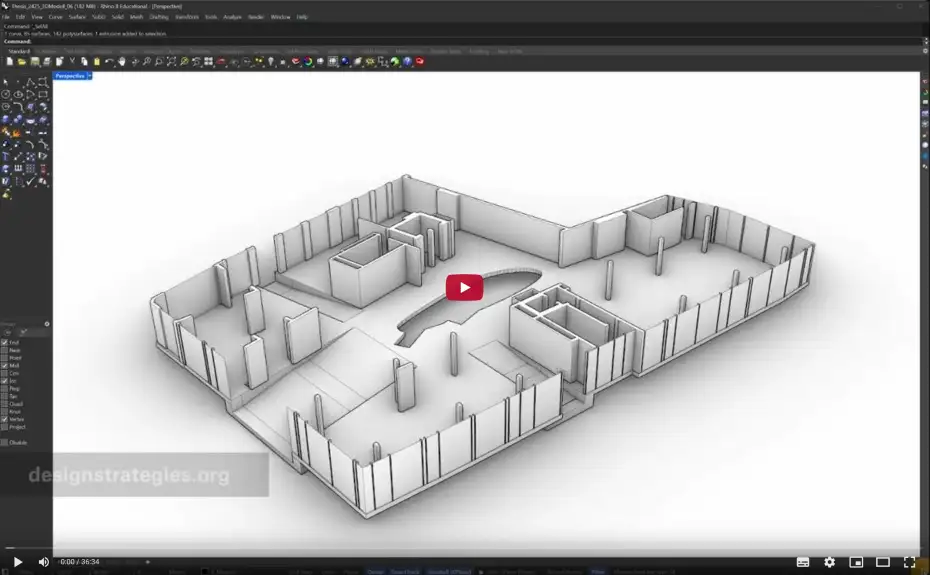Click the Save icon in Standard toolbar
The image size is (930, 575).
tap(34, 61)
